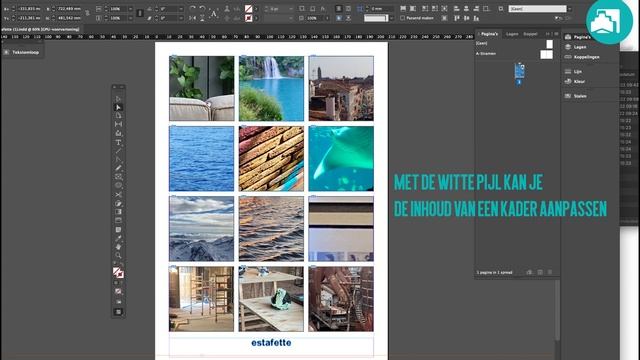Select the Free Transform tool
This screenshot has width=640, height=360.
pyautogui.click(x=118, y=203)
